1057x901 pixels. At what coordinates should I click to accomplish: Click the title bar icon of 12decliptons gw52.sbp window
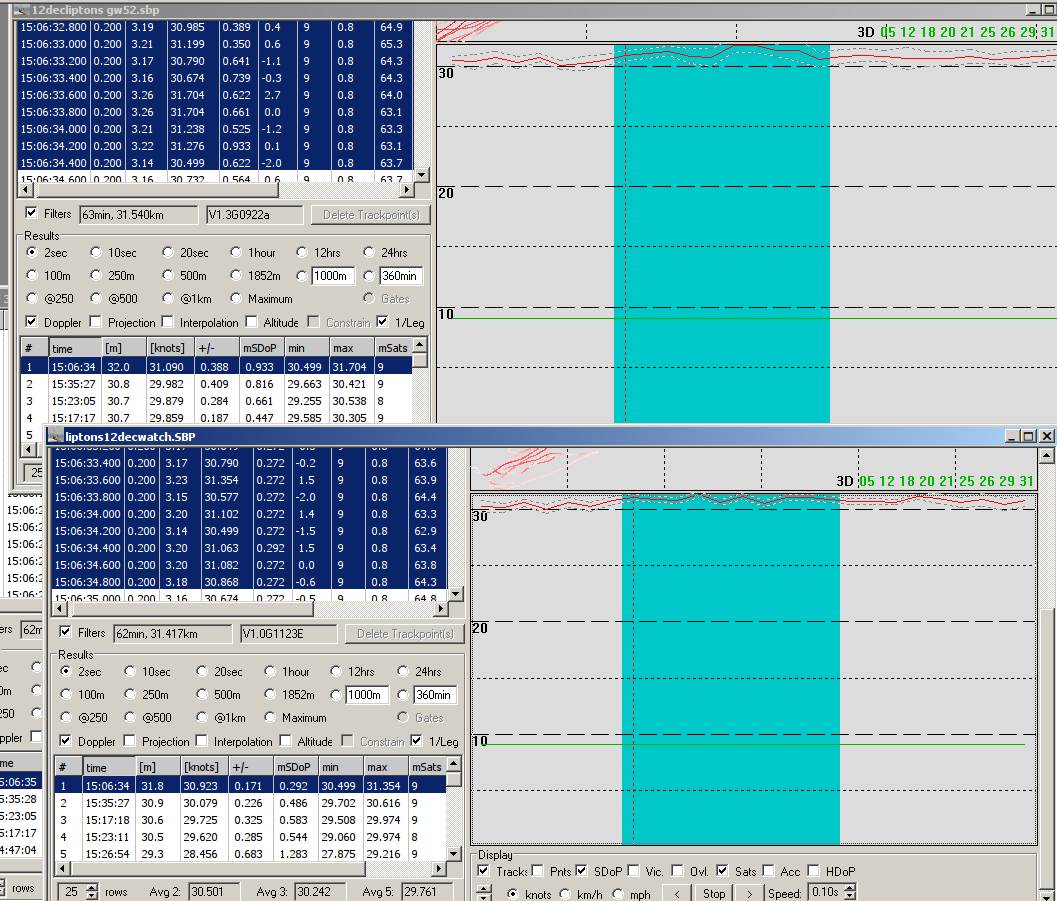[x=24, y=9]
